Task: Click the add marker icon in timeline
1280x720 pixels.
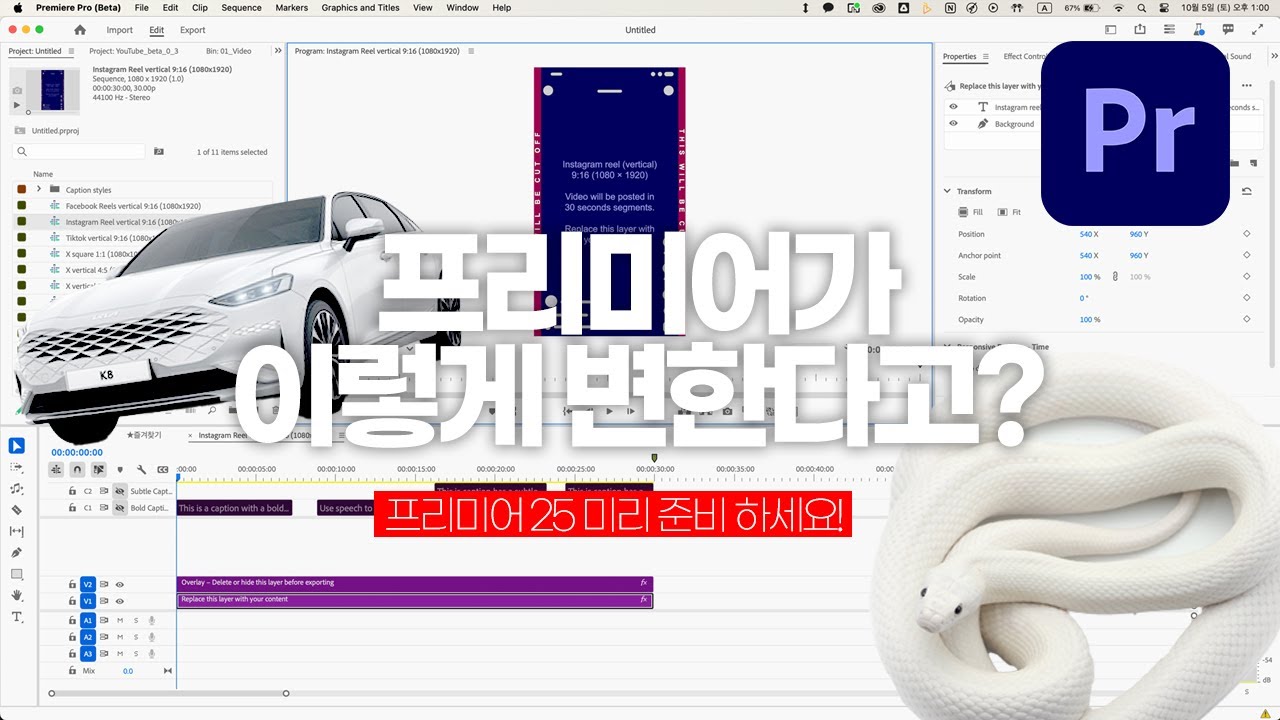Action: coord(120,469)
